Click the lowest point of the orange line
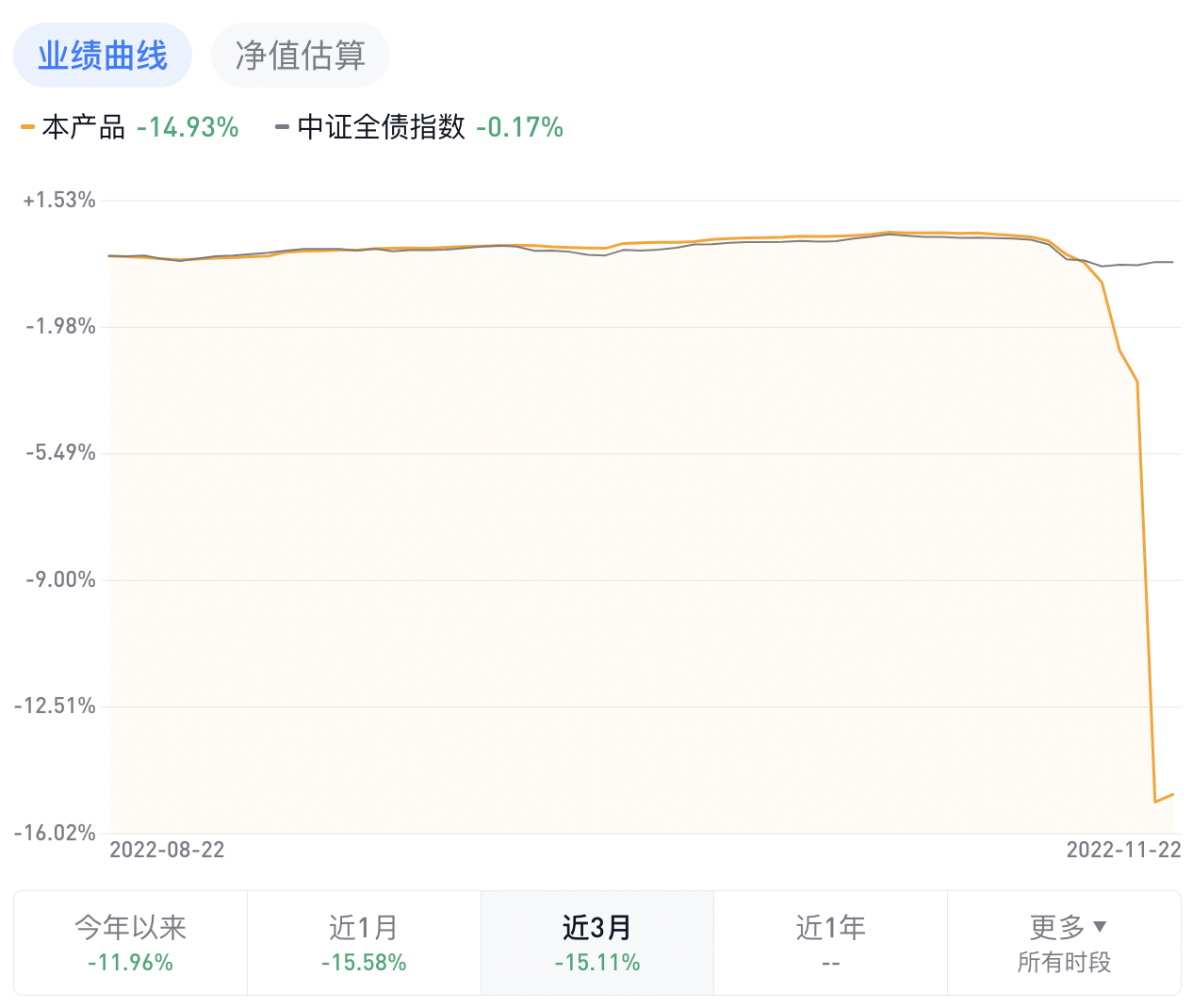 (1155, 802)
